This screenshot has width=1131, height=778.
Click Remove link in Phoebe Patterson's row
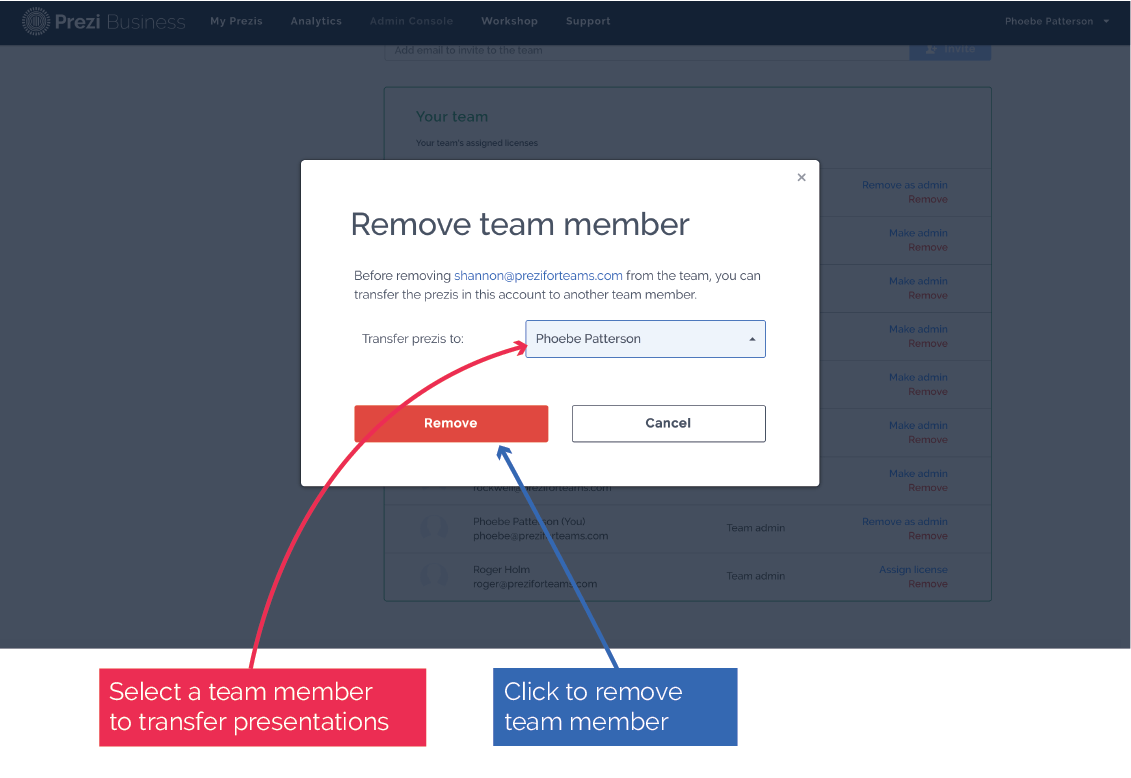coord(927,536)
